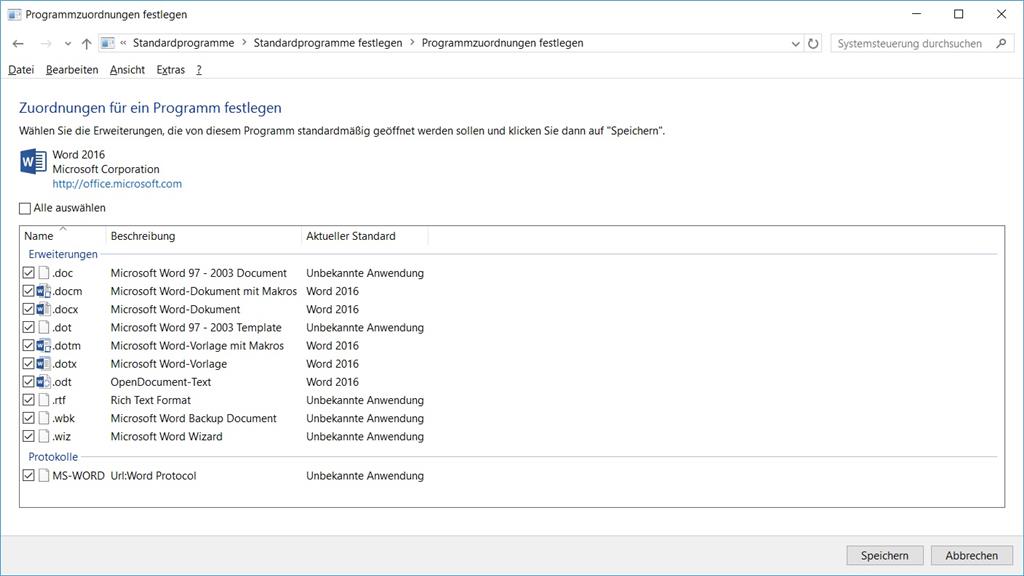
Task: Select 'Microsoft Word Wizard' description text
Action: point(167,437)
